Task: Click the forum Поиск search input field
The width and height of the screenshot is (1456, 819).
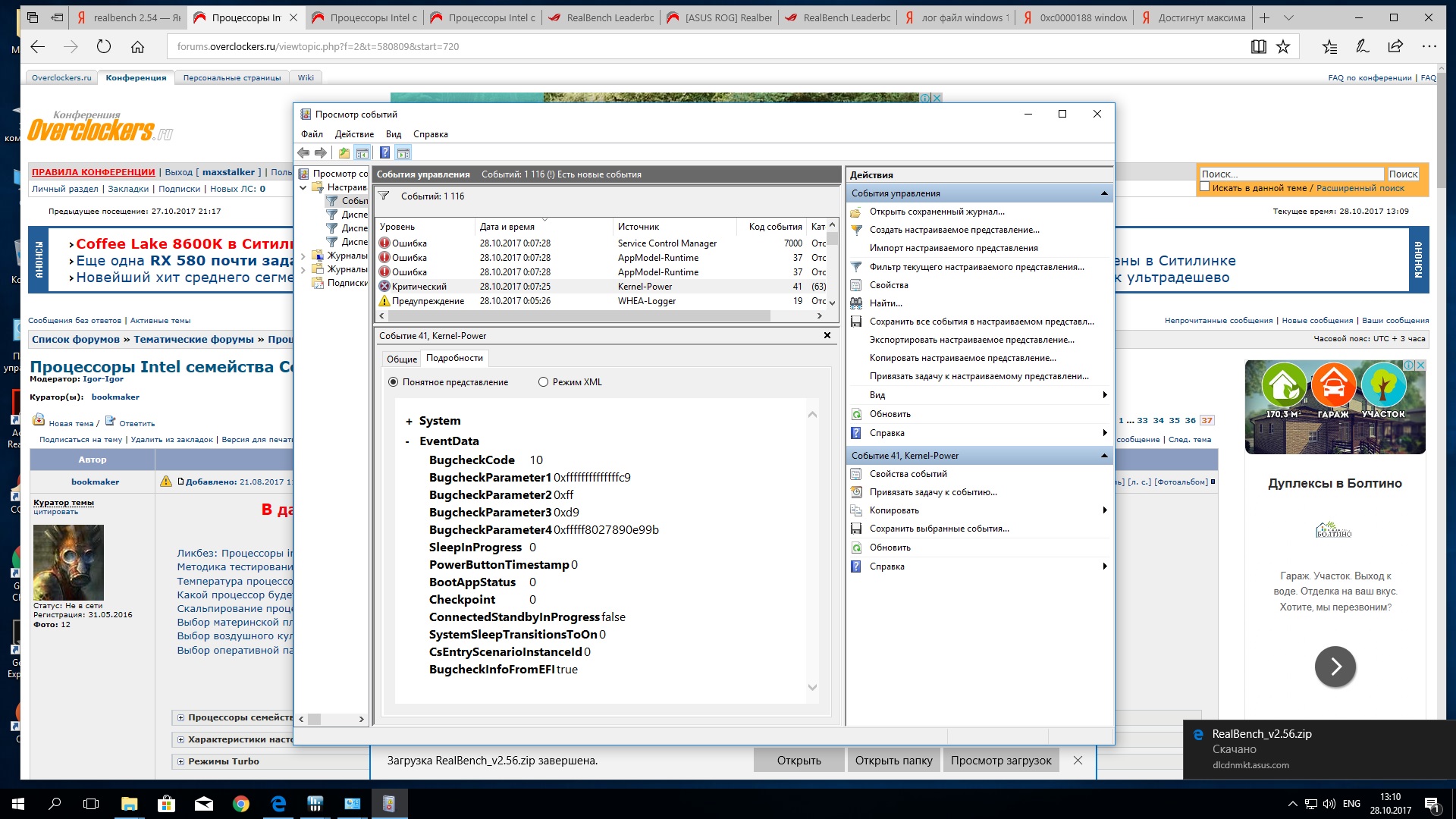Action: click(x=1291, y=174)
